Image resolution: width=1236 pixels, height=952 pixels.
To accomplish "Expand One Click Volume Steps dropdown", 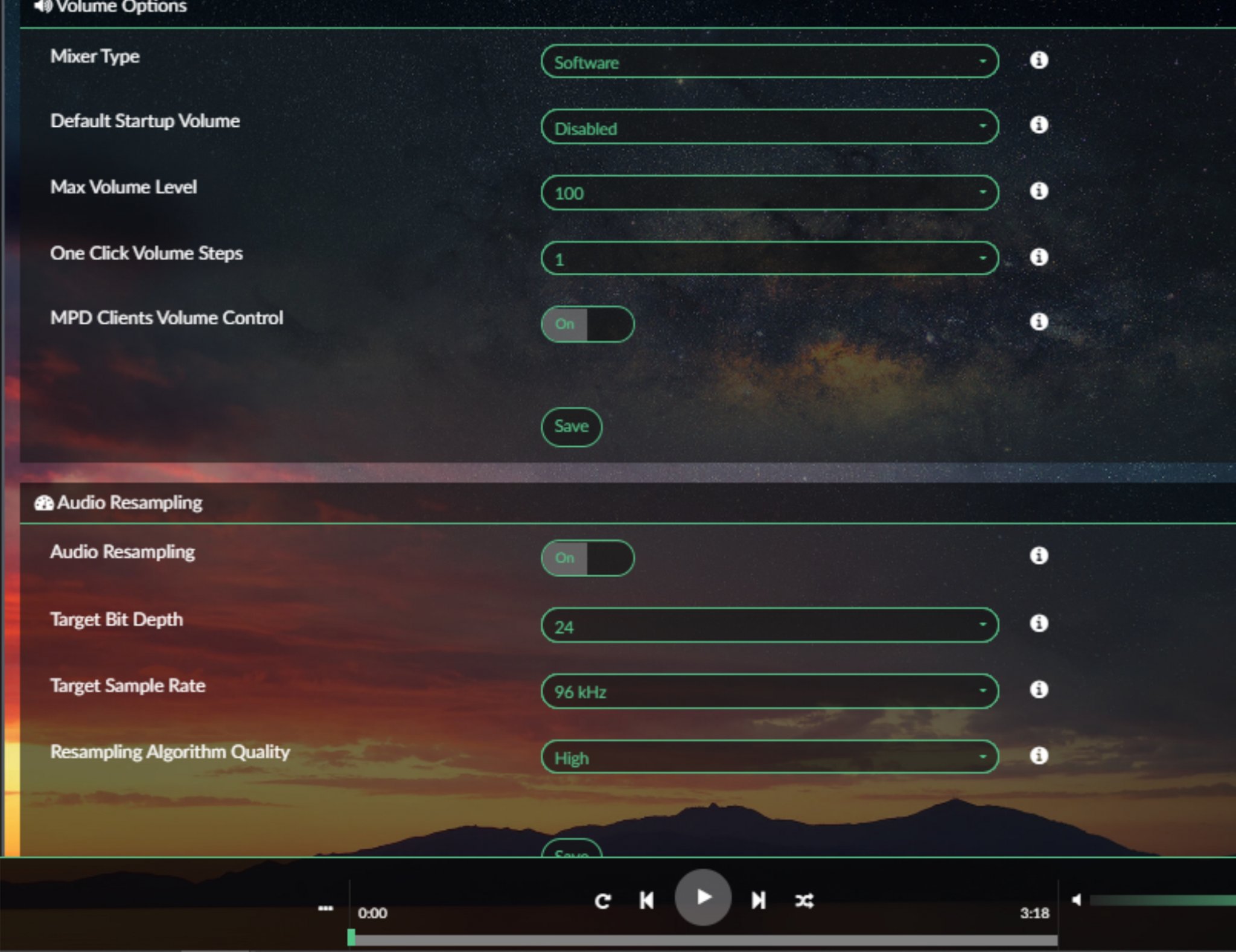I will click(769, 258).
